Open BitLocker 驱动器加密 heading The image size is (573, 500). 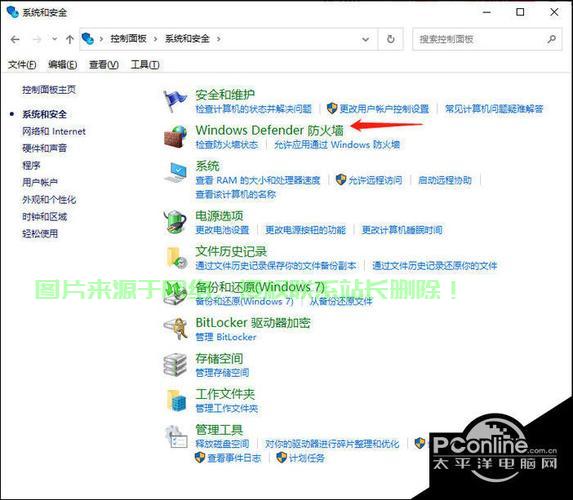tap(253, 323)
